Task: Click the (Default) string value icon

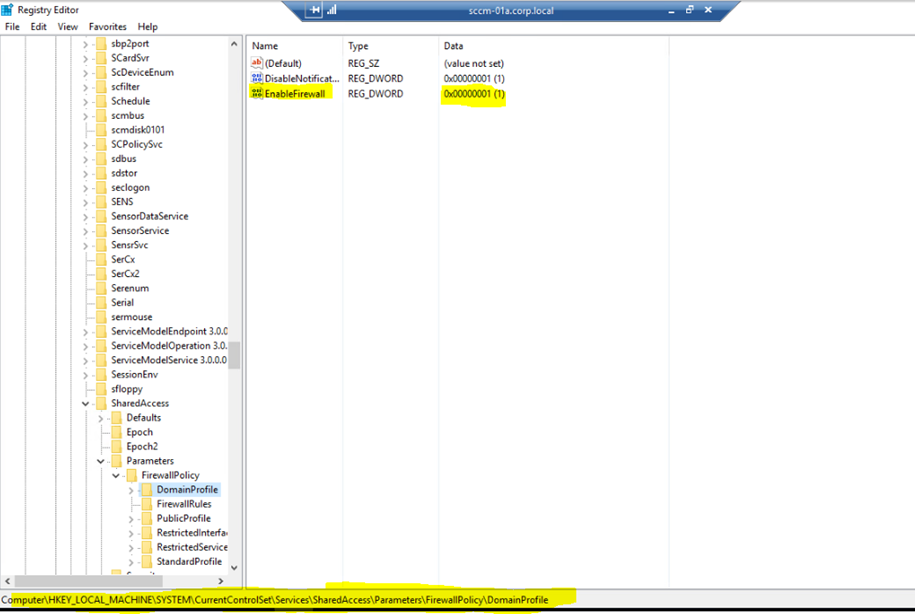Action: (257, 63)
